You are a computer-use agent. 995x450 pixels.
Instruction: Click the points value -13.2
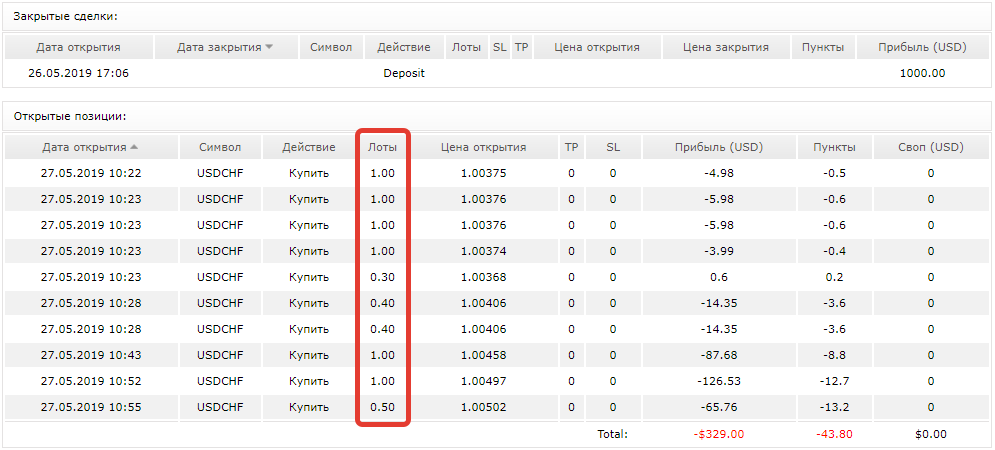834,407
